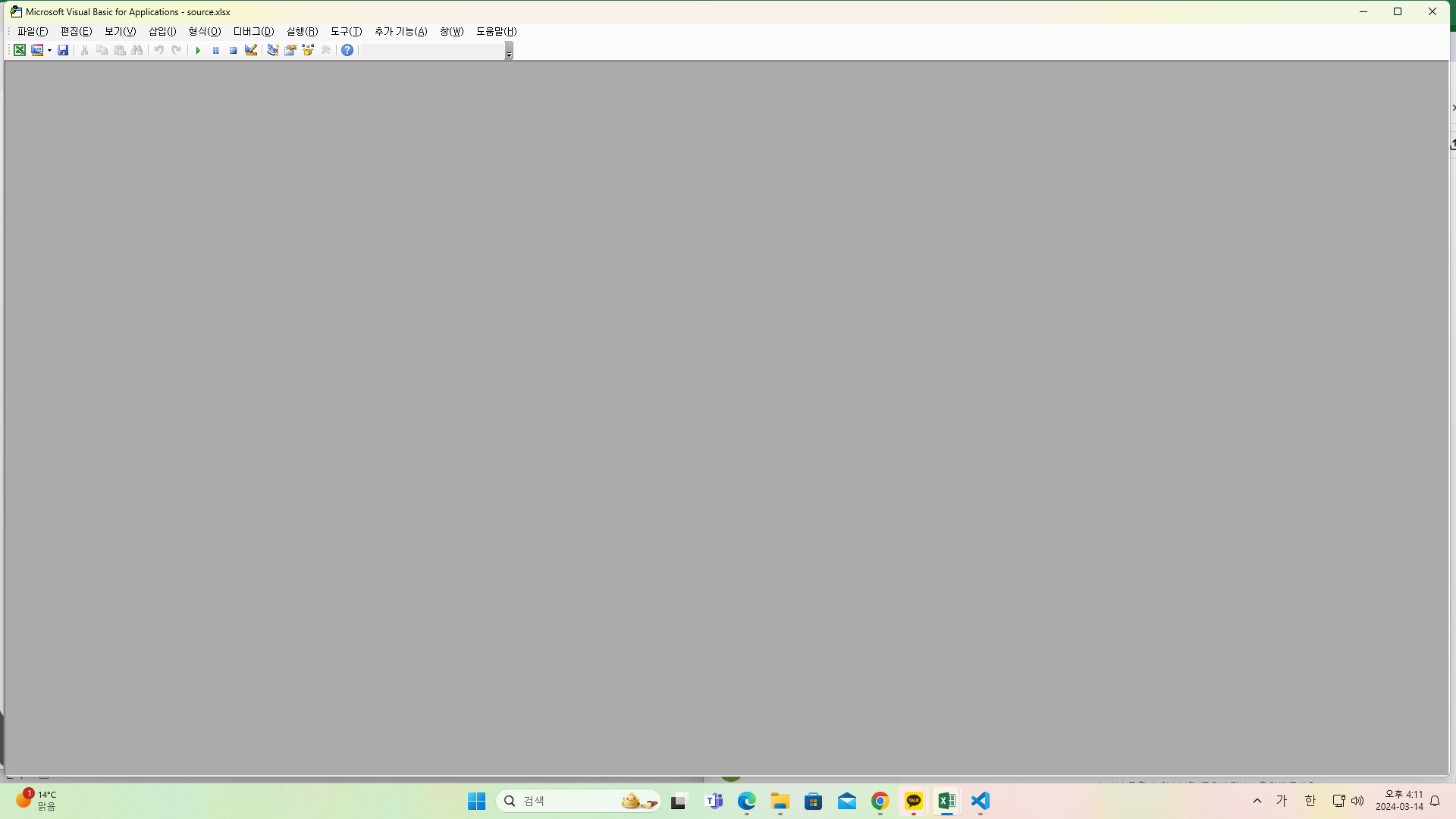Image resolution: width=1456 pixels, height=819 pixels.
Task: Open Task View on the taskbar
Action: (x=679, y=801)
